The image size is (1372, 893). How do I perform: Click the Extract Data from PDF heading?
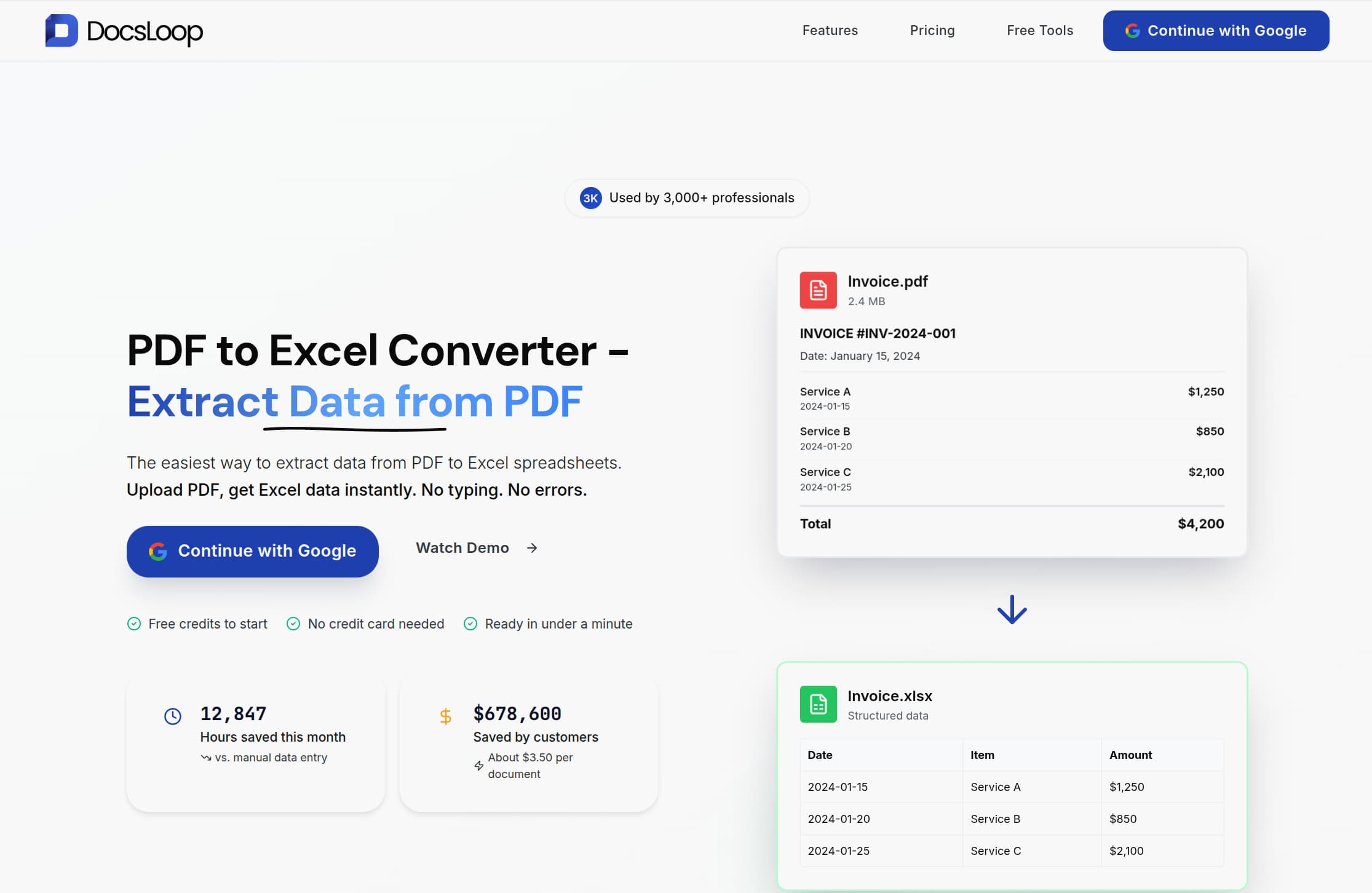pos(355,402)
